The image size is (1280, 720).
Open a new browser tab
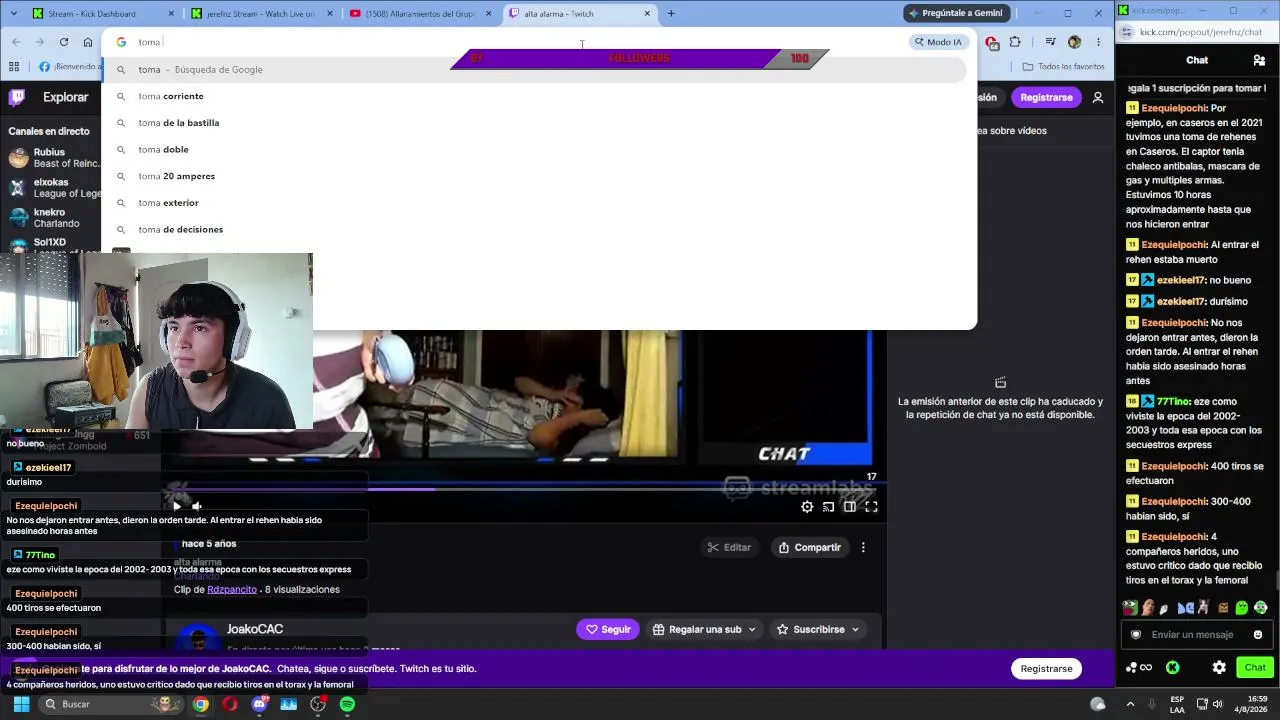[x=671, y=14]
